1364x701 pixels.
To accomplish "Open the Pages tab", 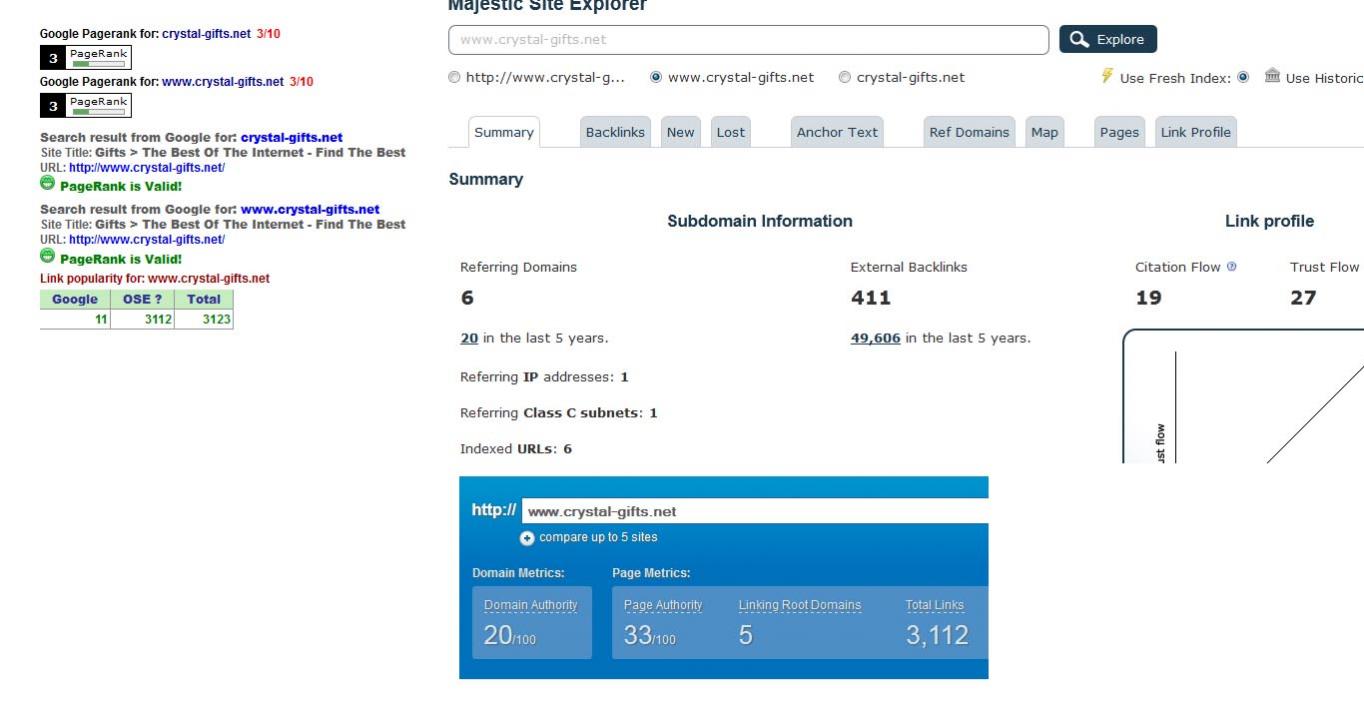I will 1119,132.
